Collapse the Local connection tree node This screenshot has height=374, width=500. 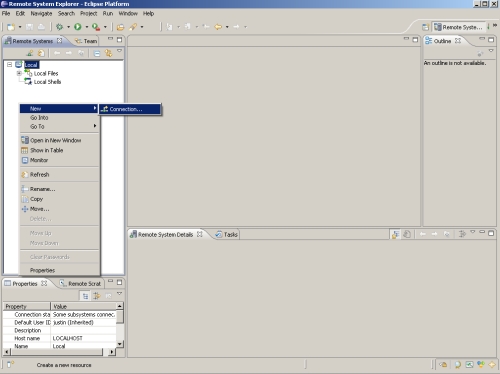tap(10, 65)
